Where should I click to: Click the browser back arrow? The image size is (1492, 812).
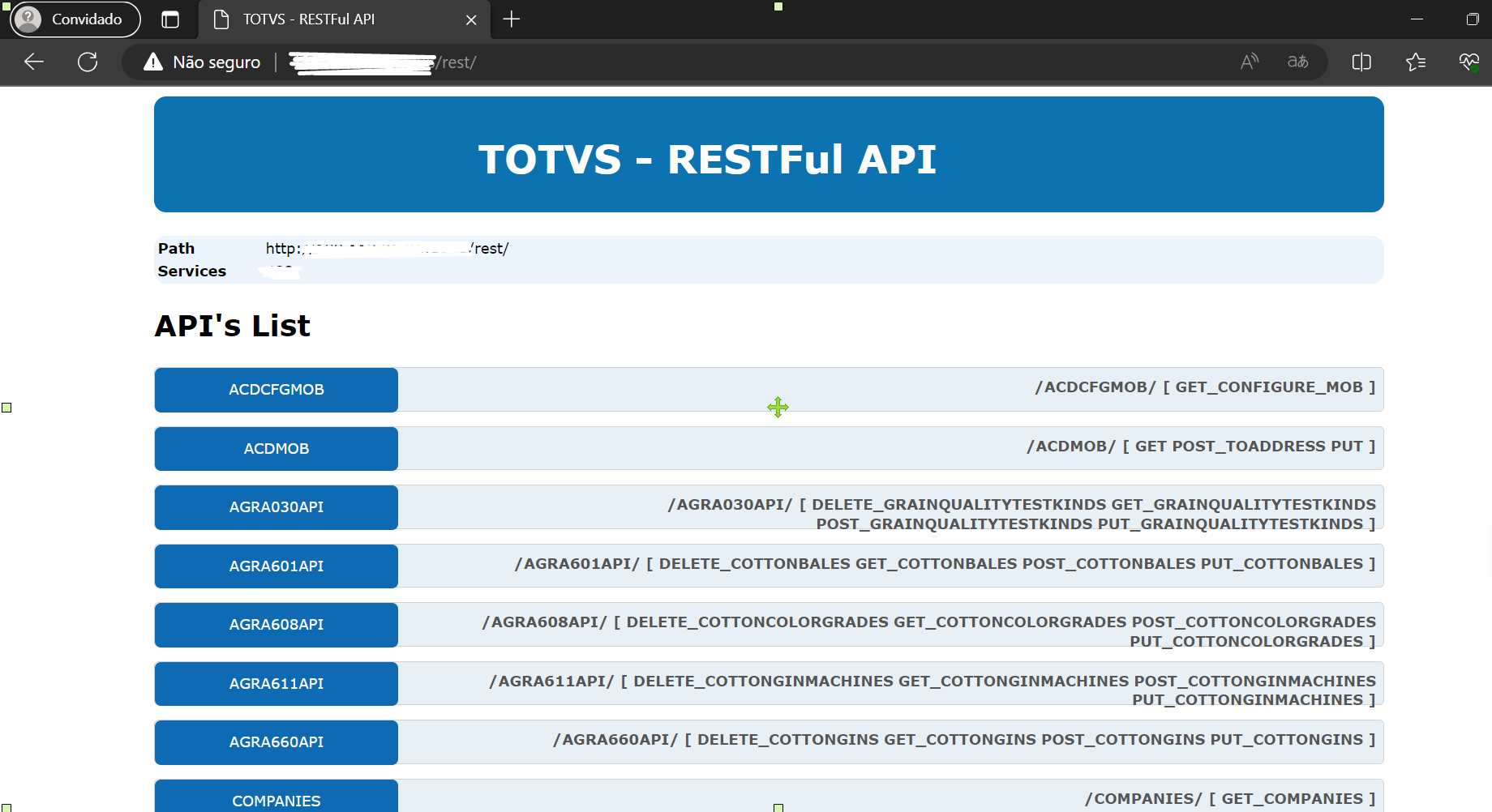[x=34, y=62]
